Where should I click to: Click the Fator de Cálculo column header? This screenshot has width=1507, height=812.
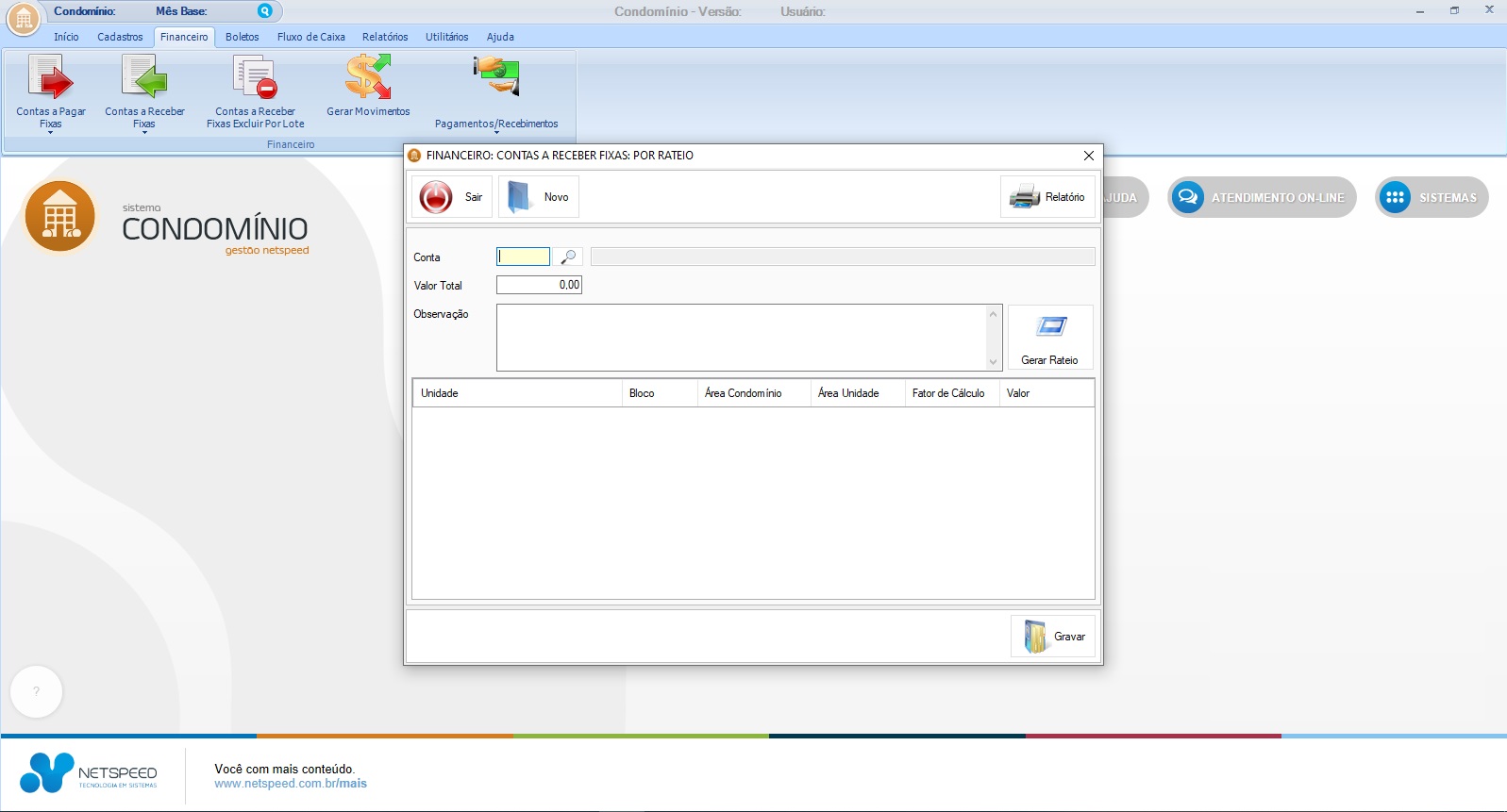[952, 393]
